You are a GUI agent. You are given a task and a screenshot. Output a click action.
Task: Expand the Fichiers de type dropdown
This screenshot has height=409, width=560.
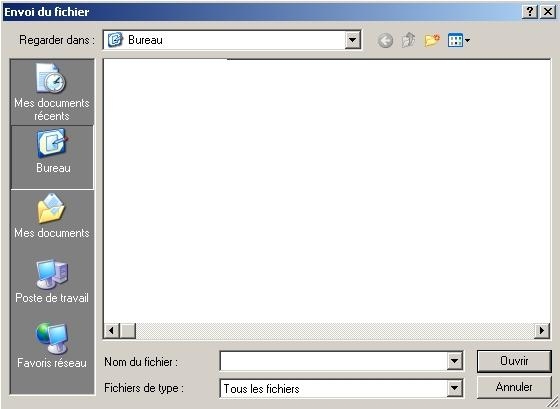click(455, 388)
